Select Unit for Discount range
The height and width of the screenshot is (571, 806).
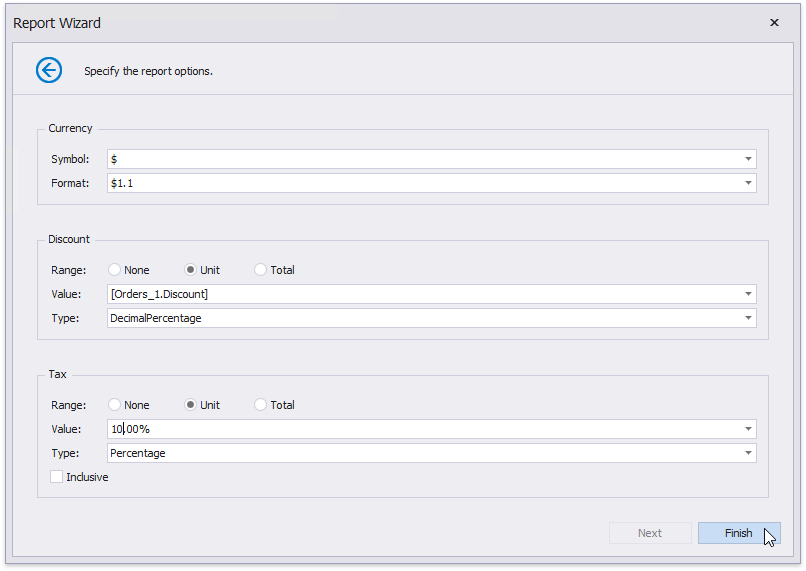pos(191,270)
